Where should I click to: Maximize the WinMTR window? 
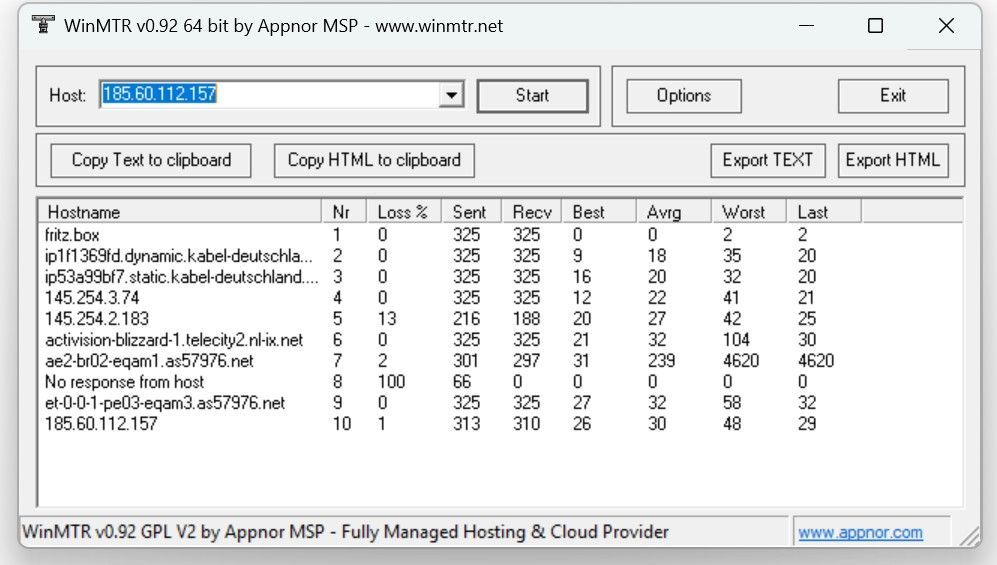point(876,25)
